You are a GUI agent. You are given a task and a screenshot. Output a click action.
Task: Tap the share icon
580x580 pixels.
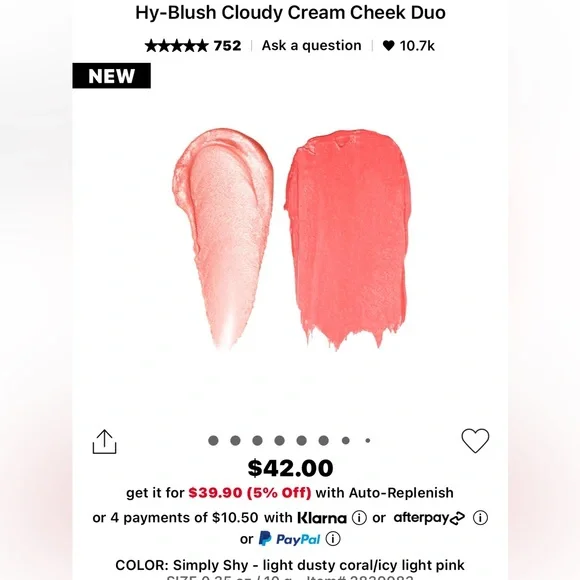pyautogui.click(x=104, y=442)
